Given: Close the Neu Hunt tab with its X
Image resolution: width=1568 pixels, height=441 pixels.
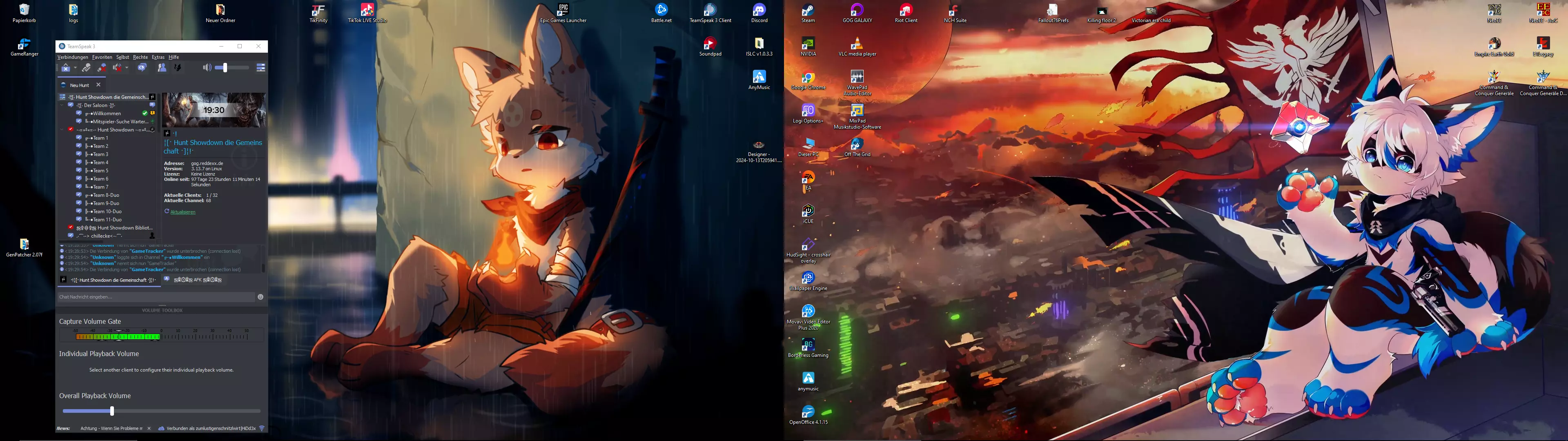Looking at the screenshot, I should pyautogui.click(x=98, y=85).
